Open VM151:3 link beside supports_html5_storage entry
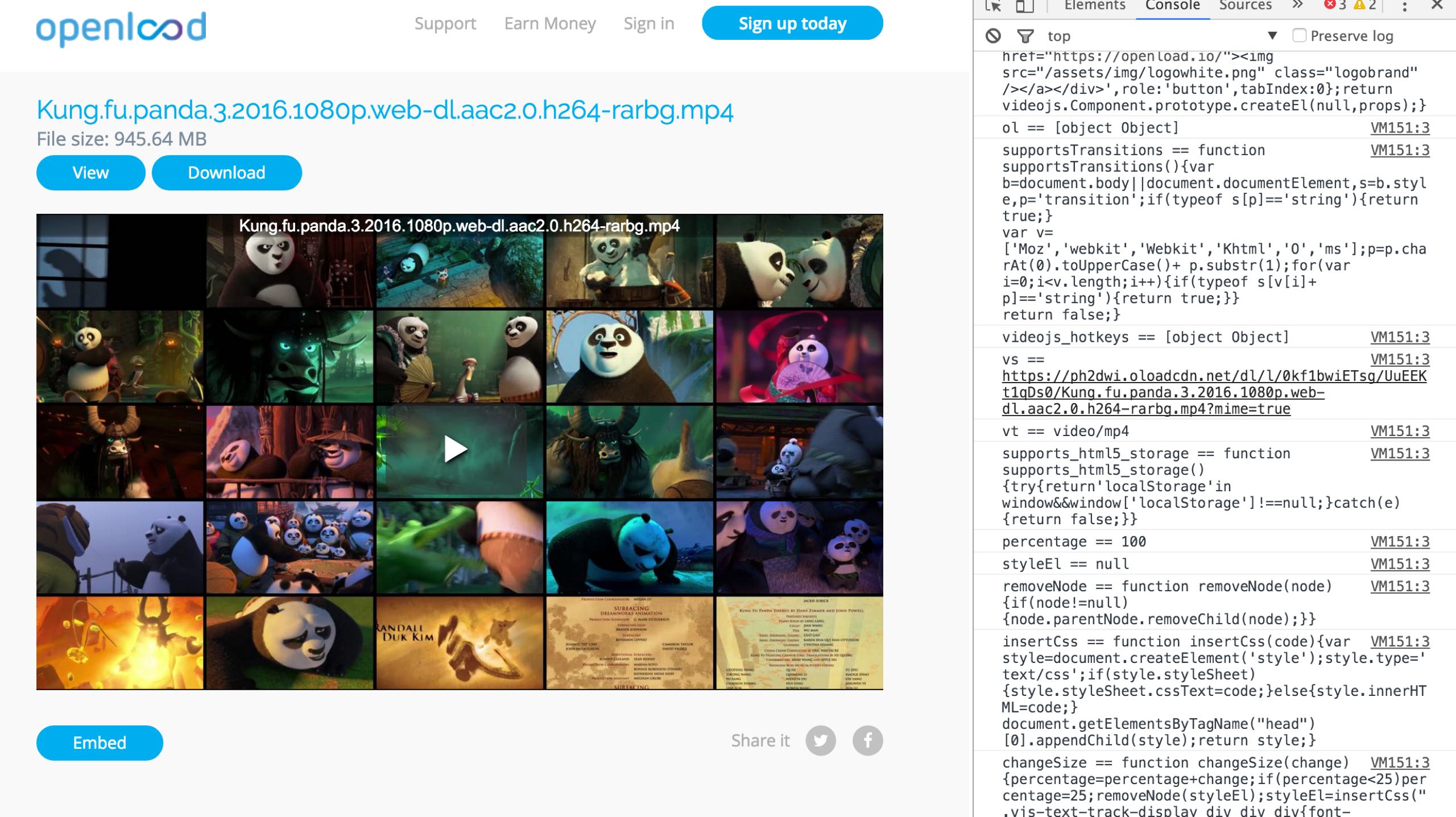The image size is (1456, 817). 1400,453
